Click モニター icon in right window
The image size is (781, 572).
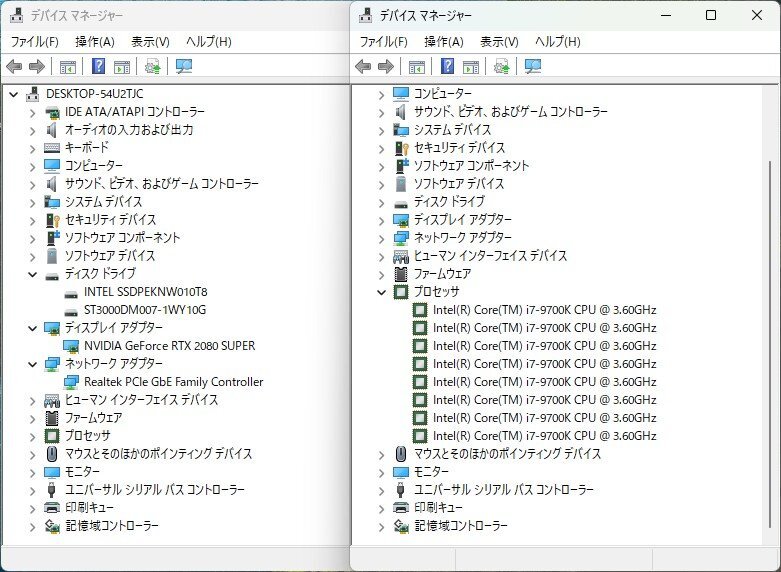point(401,472)
